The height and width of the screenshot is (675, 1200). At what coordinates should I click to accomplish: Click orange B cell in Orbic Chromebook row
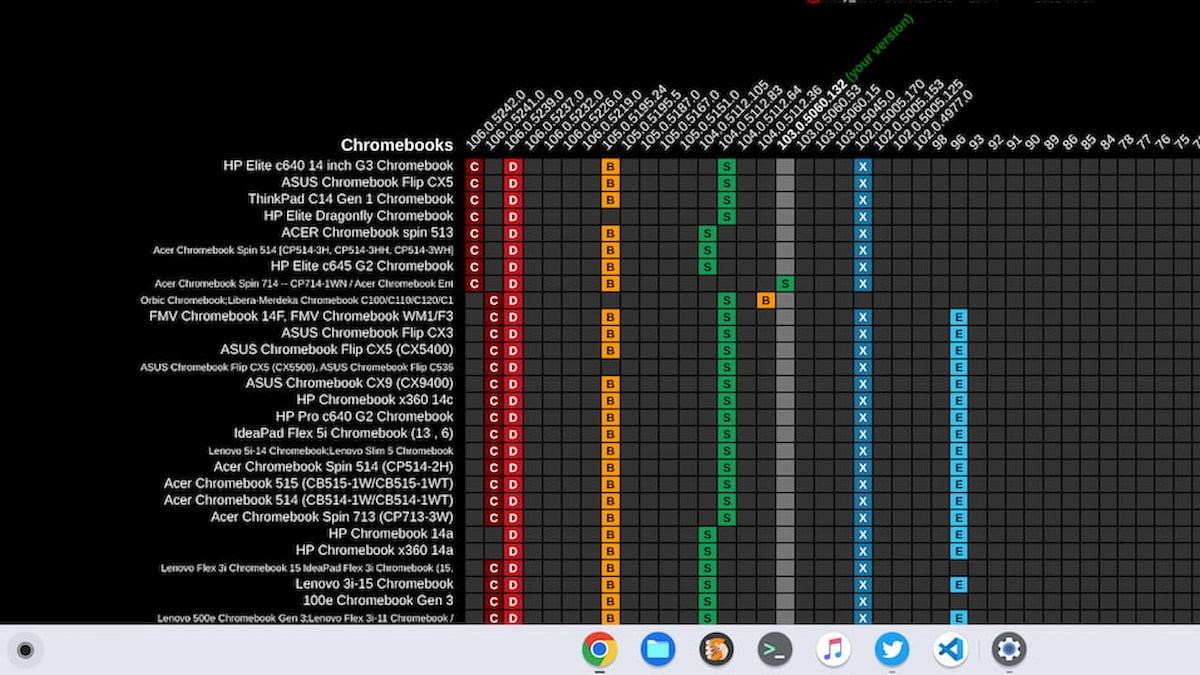click(765, 300)
